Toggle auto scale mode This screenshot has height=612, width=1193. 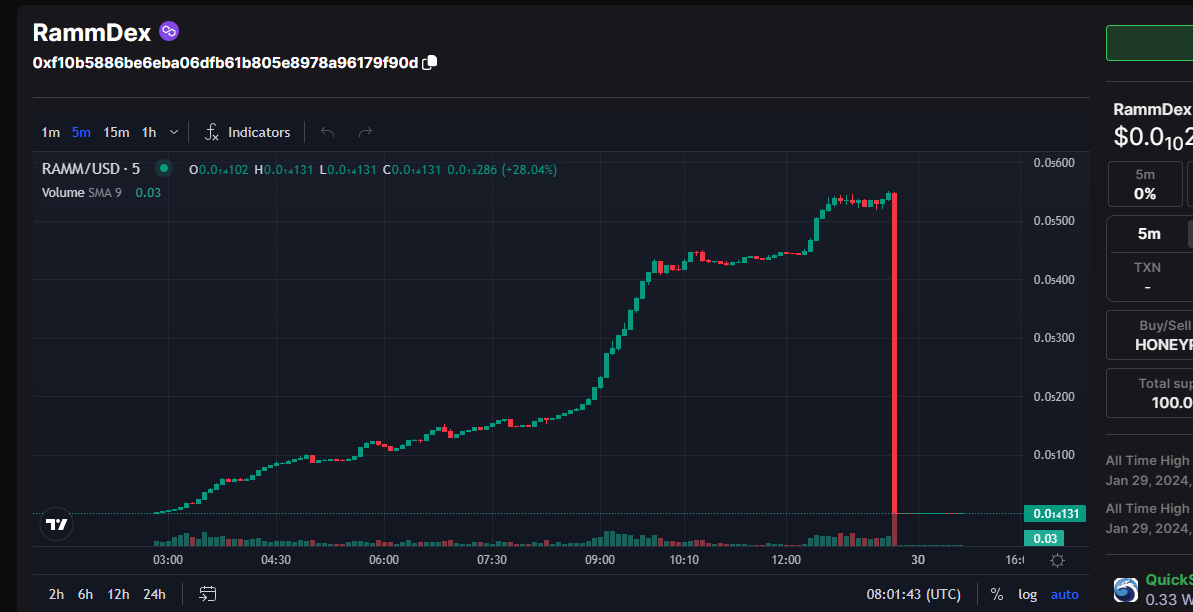point(1064,594)
